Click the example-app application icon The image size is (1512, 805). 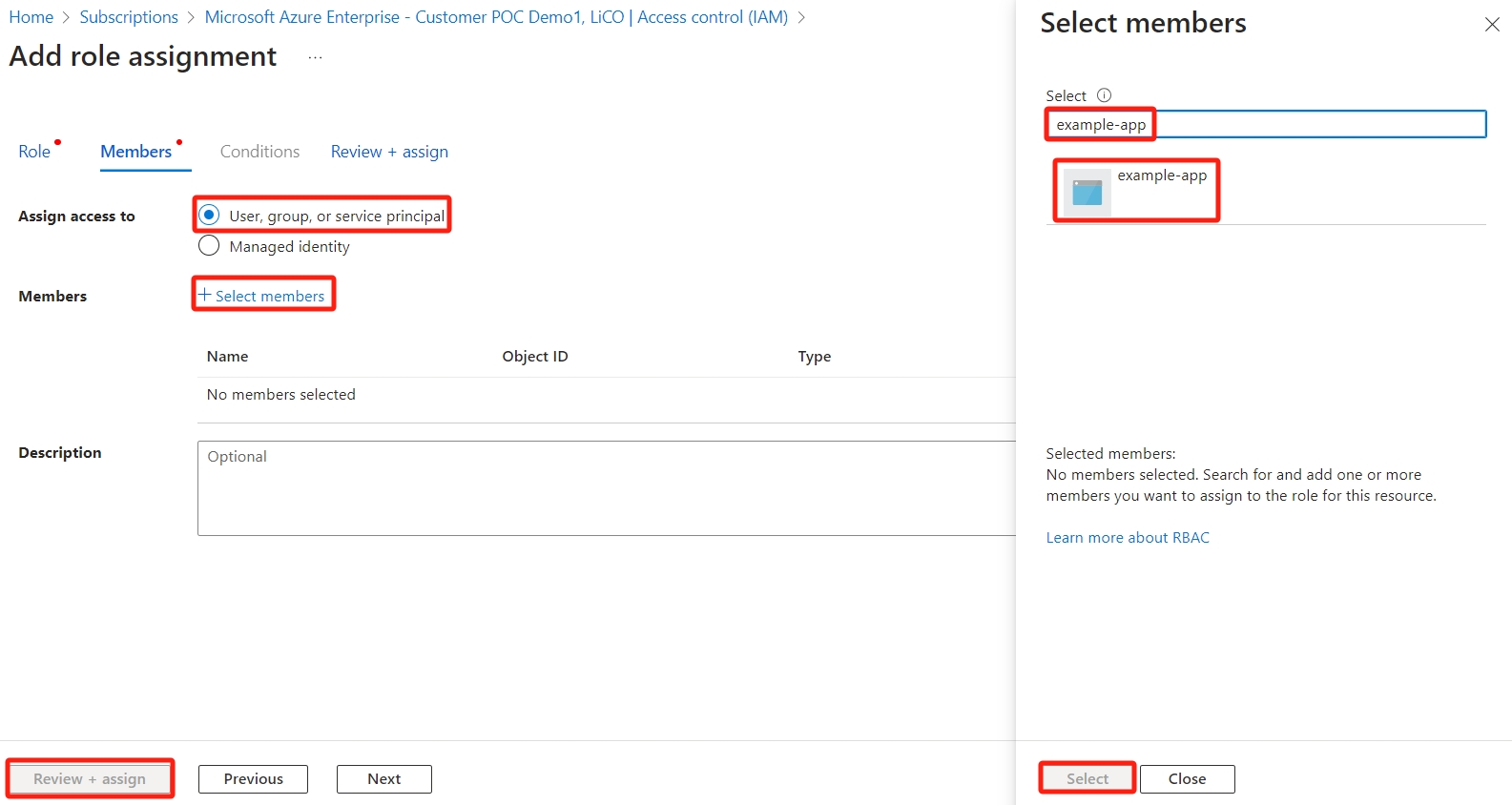1087,192
